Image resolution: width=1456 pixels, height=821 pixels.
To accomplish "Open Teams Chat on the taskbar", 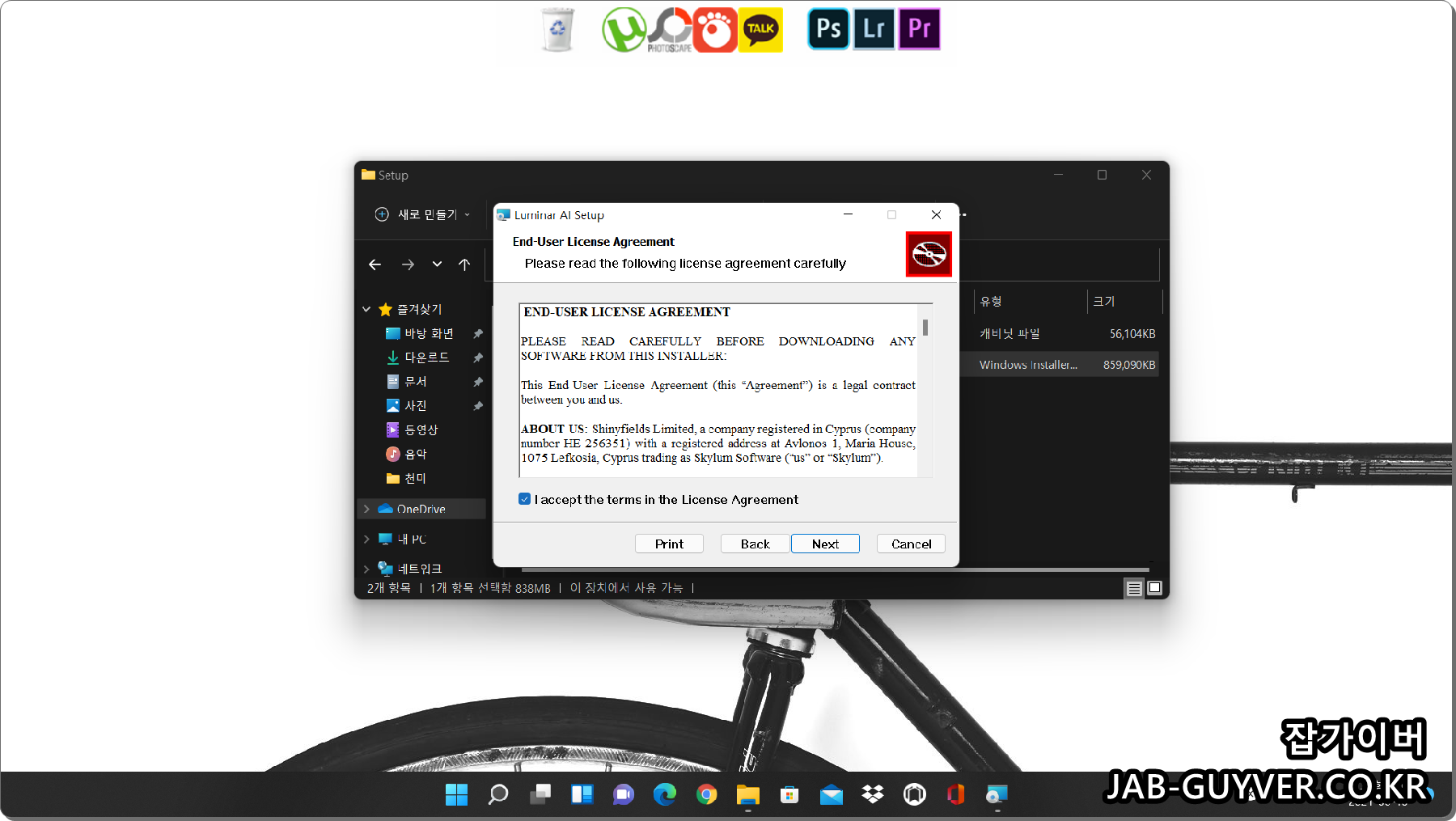I will [x=624, y=795].
